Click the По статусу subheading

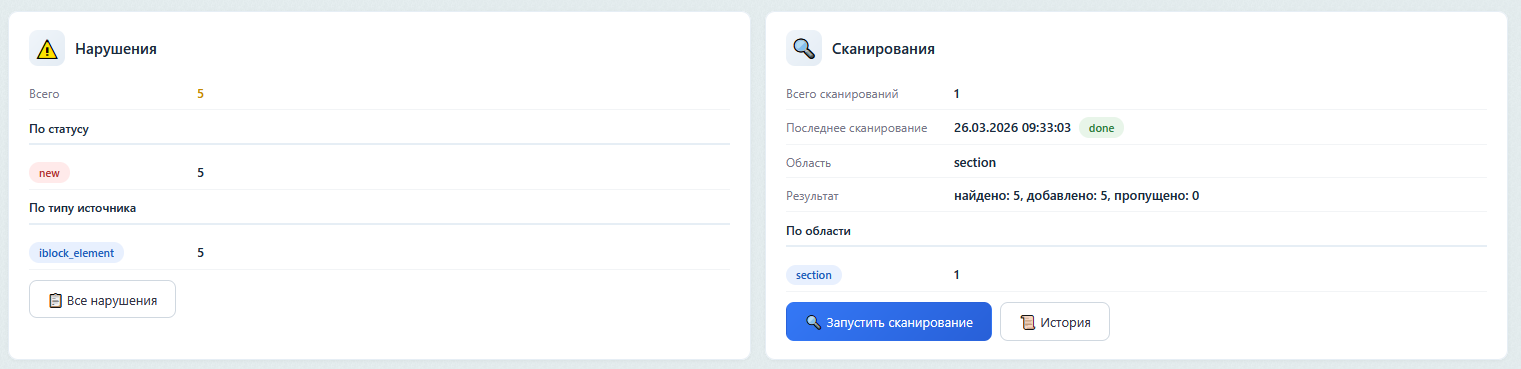click(x=60, y=129)
